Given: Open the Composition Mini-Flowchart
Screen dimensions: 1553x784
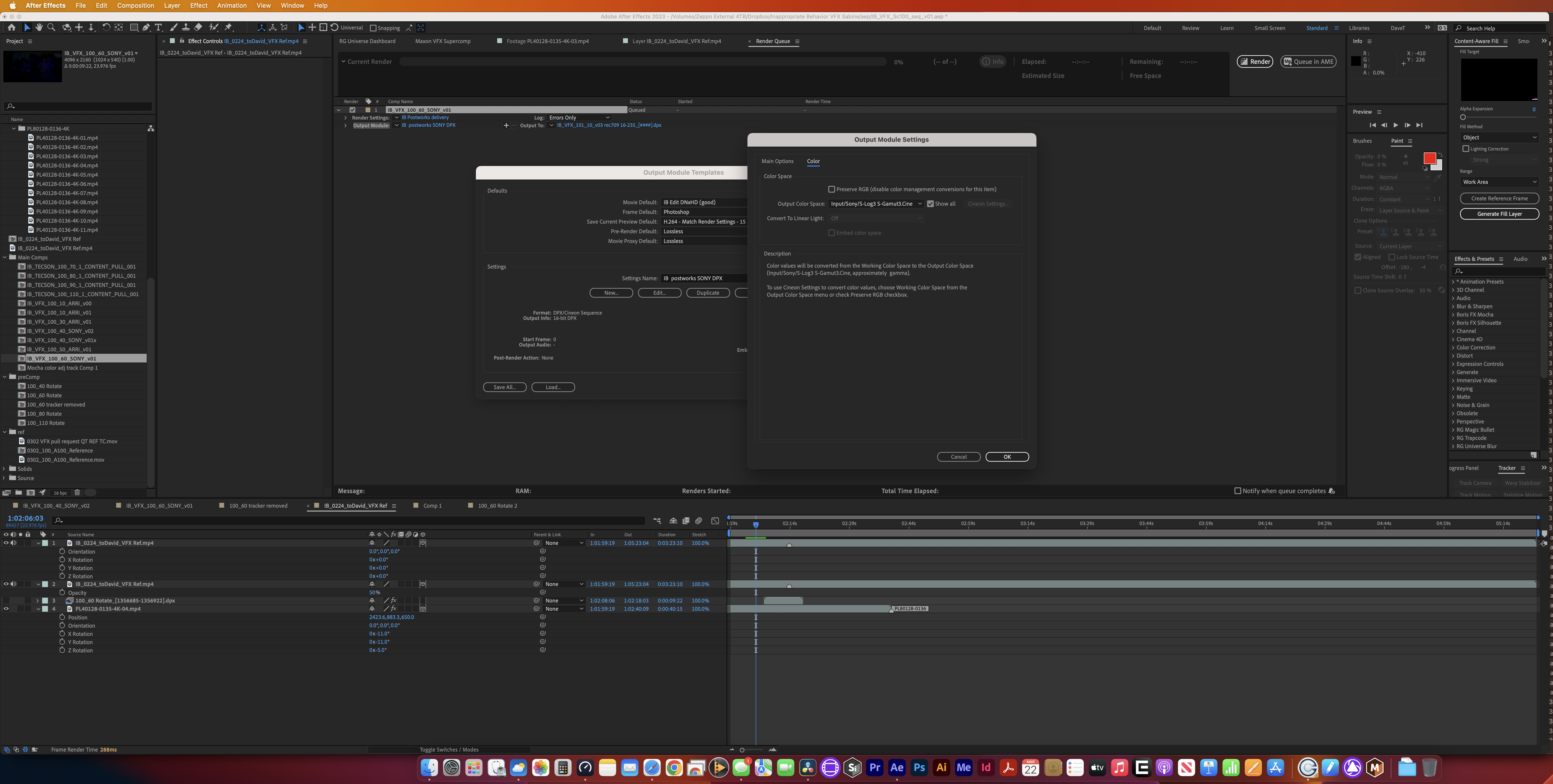Looking at the screenshot, I should point(657,521).
